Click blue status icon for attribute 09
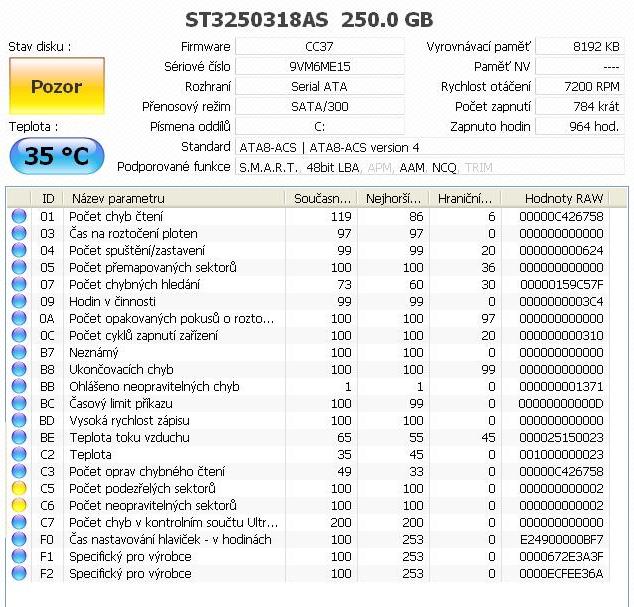The width and height of the screenshot is (634, 607). click(x=19, y=301)
